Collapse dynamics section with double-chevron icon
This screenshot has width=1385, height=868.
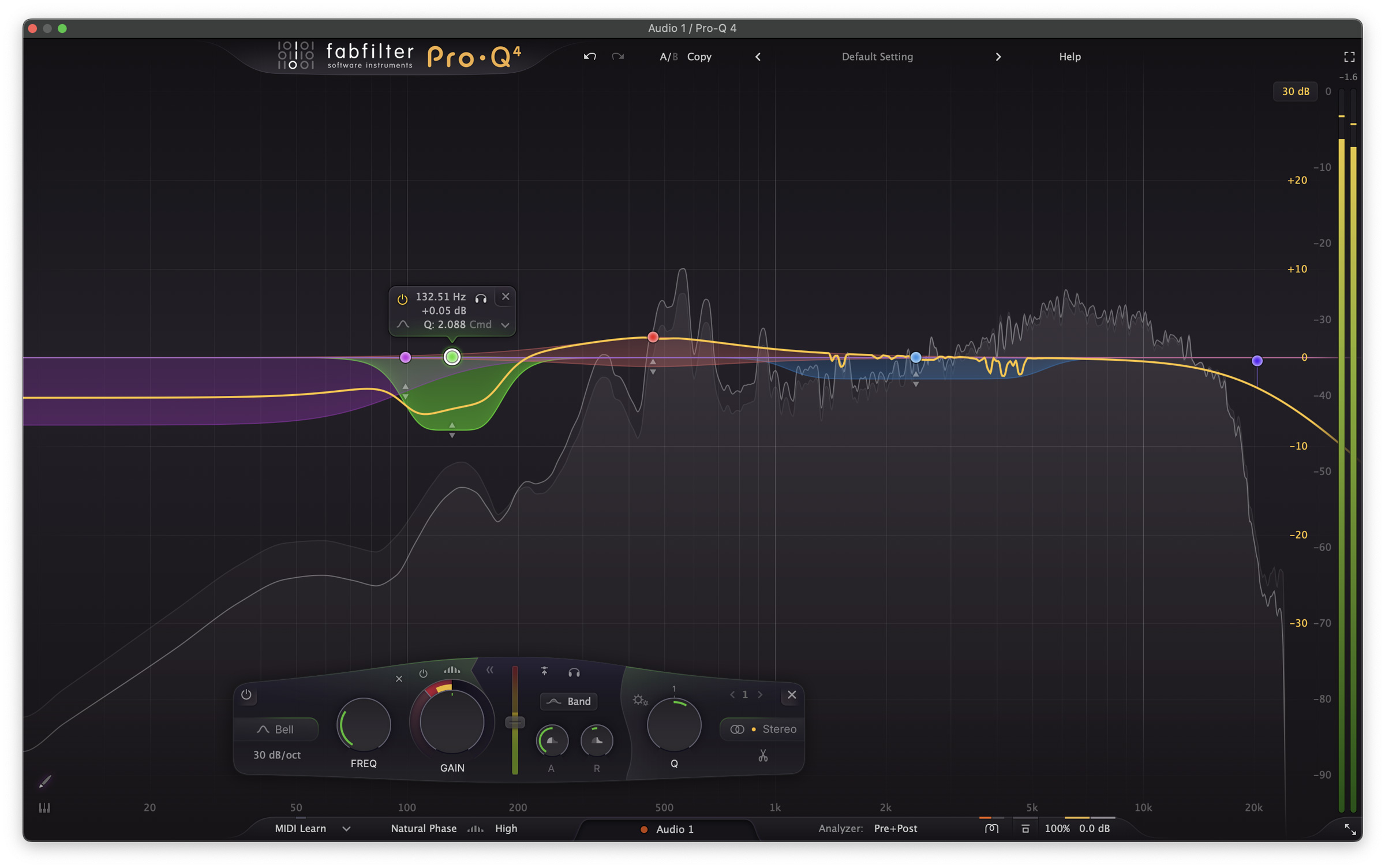point(490,670)
